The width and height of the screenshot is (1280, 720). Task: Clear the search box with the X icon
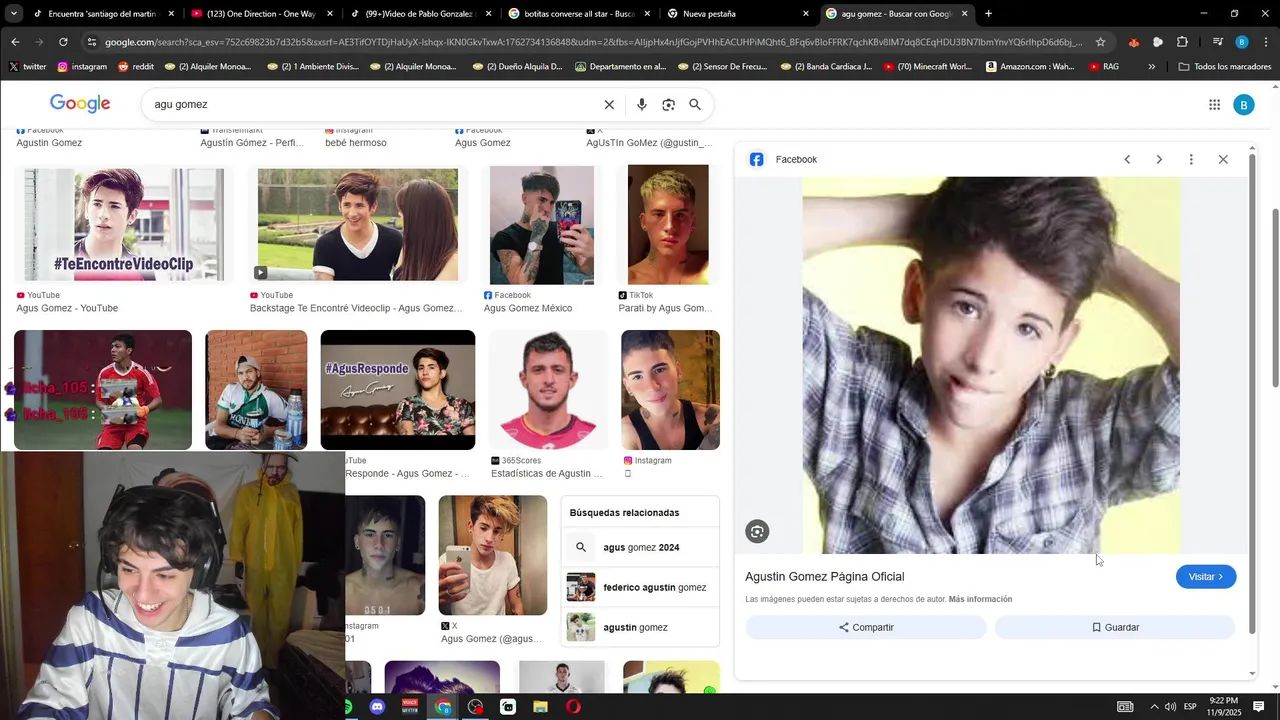[x=609, y=104]
